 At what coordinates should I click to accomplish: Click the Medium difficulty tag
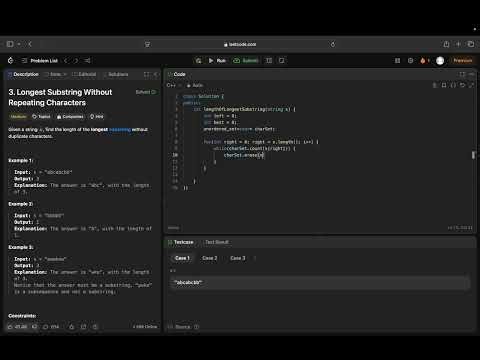click(18, 116)
